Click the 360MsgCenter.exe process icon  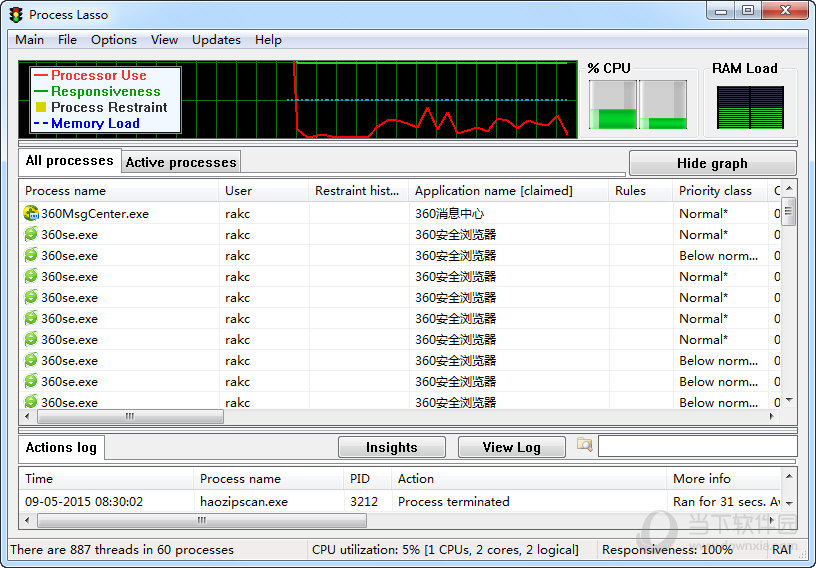point(31,213)
